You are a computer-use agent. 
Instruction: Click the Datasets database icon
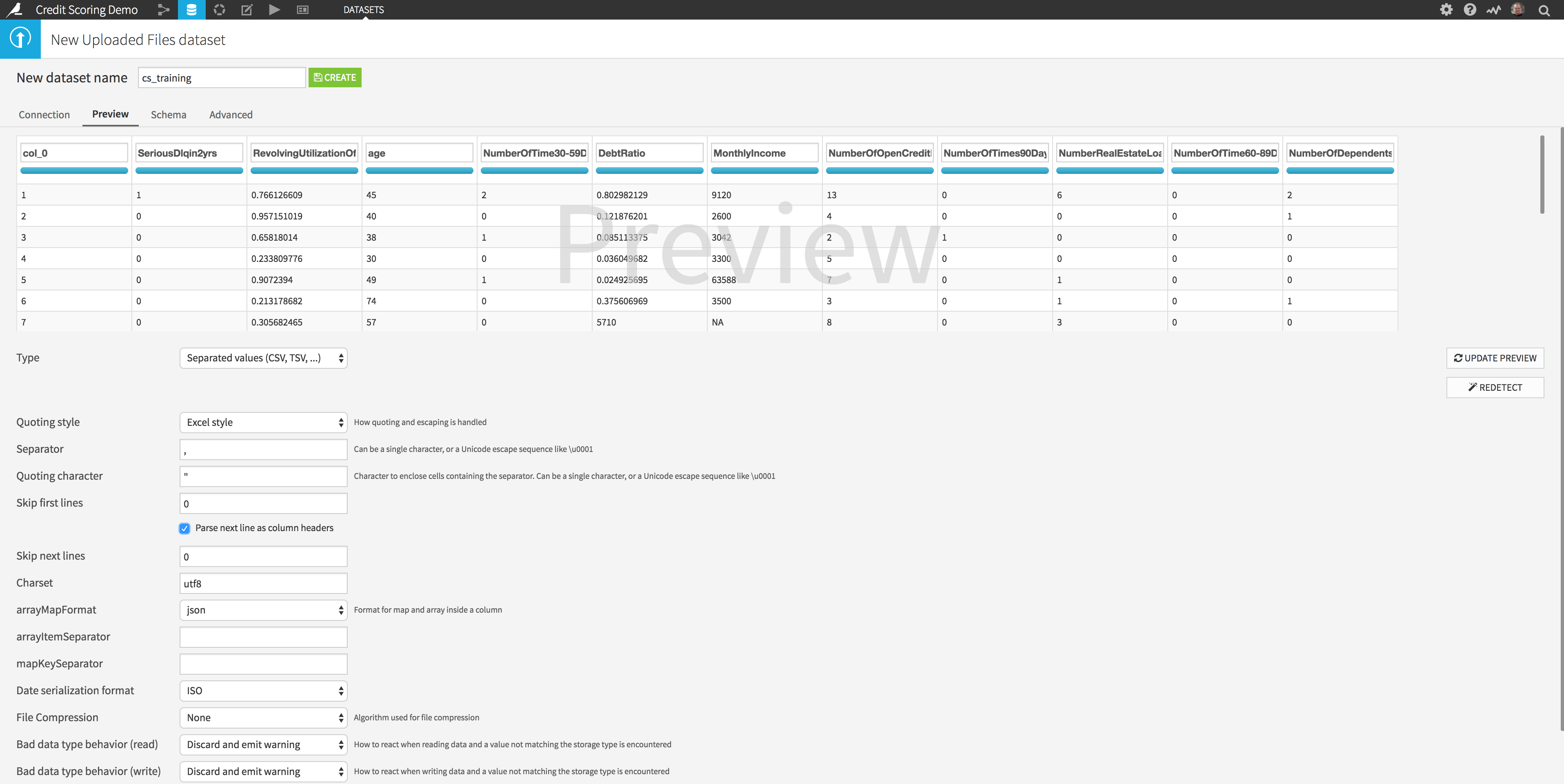(x=191, y=10)
